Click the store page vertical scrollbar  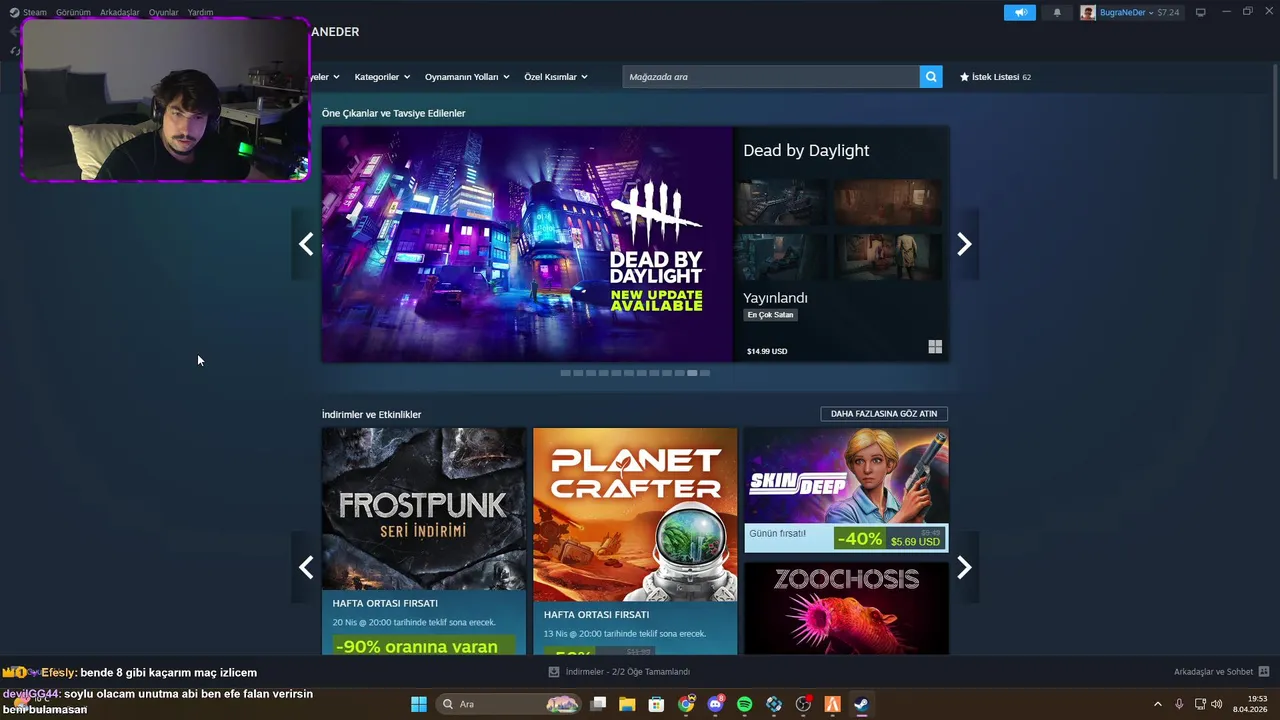1275,120
